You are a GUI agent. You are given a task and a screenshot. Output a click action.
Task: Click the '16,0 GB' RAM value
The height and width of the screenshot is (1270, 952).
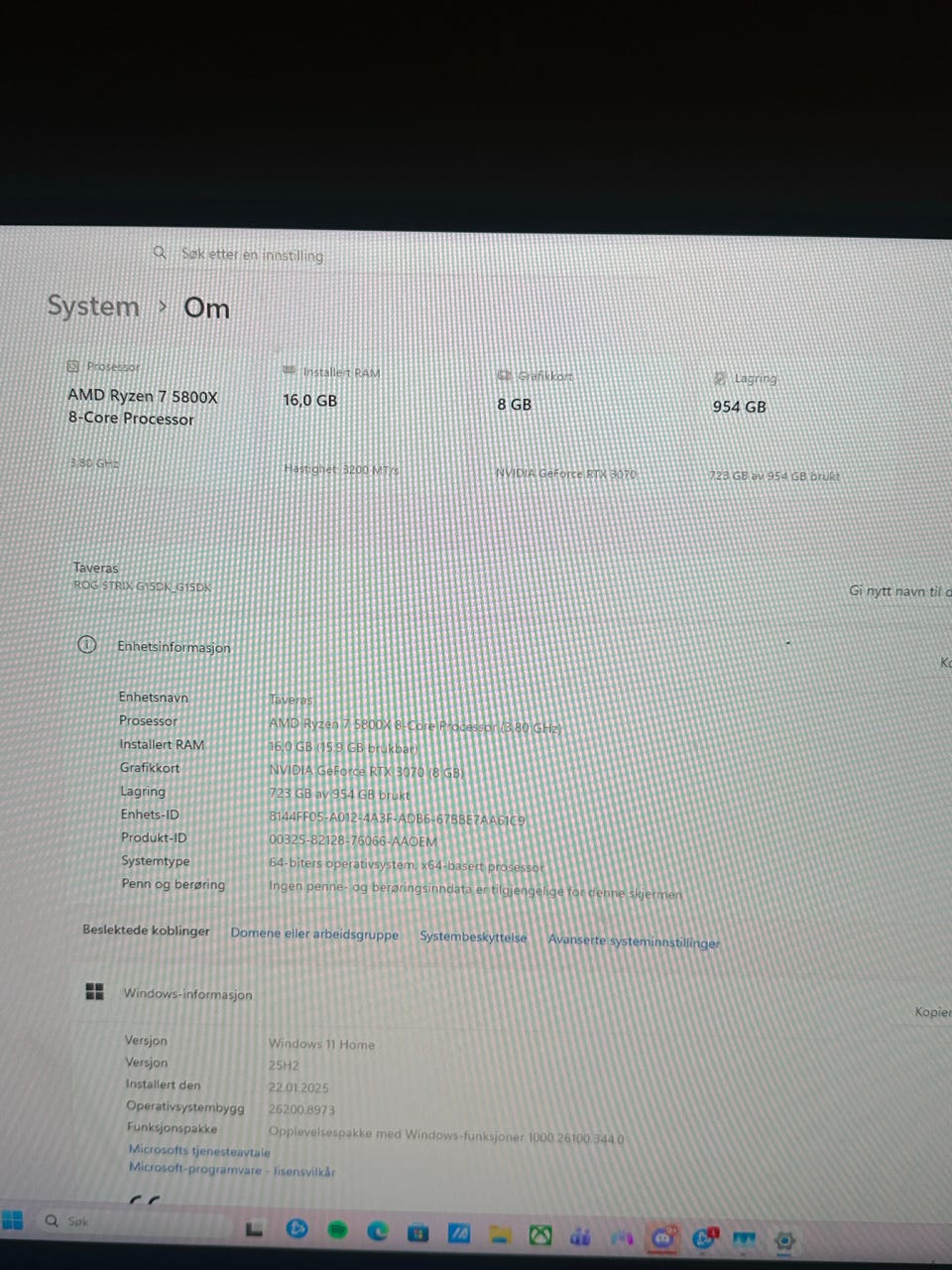coord(309,400)
